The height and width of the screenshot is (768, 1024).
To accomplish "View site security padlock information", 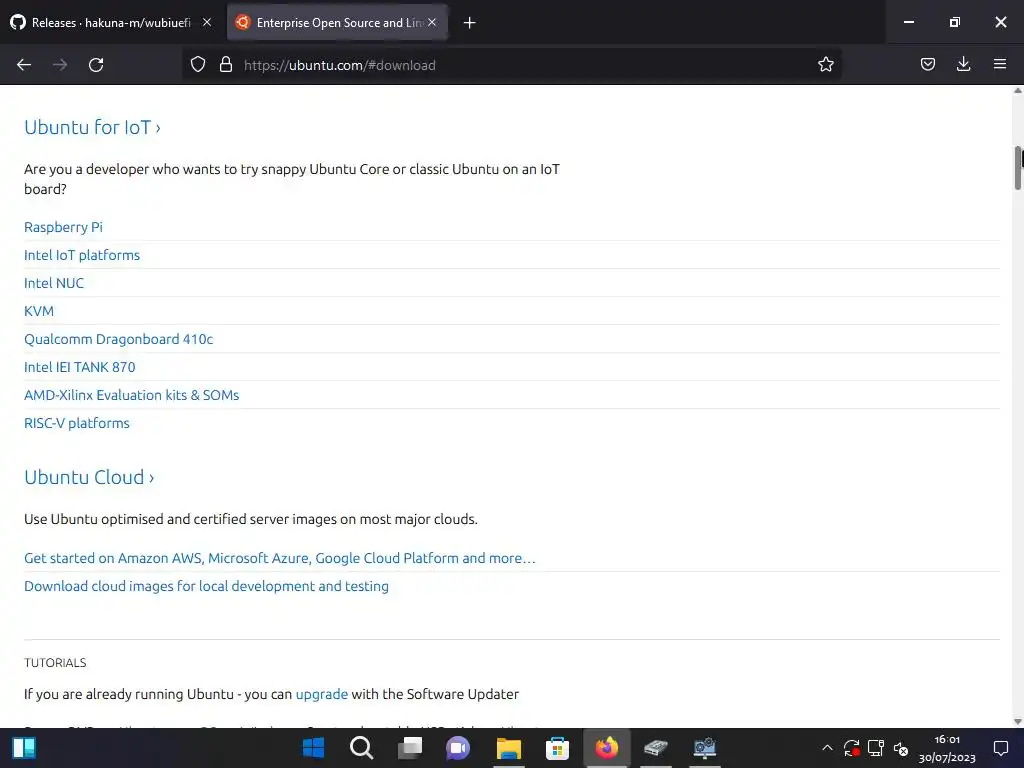I will [x=226, y=65].
